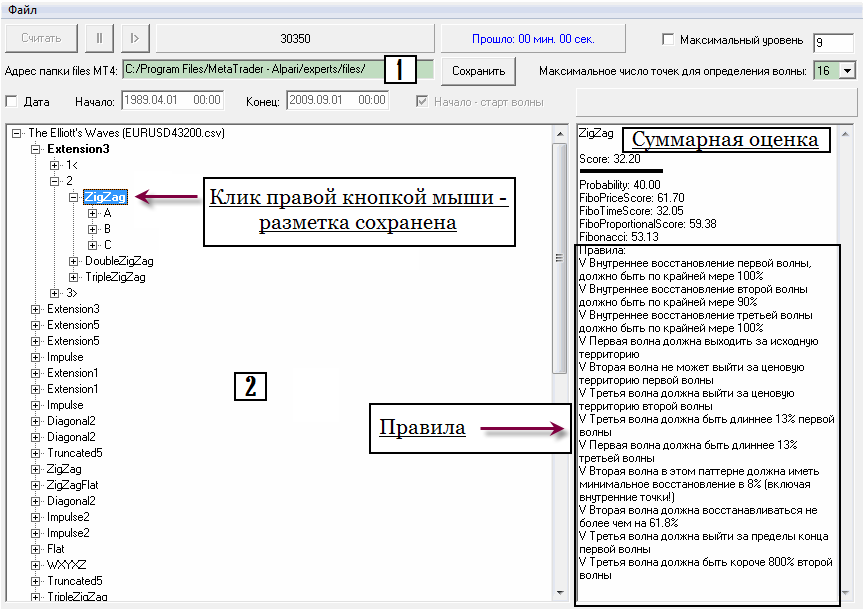The image size is (864, 610).
Task: Collapse the selected ZigZag node
Action: tap(73, 197)
